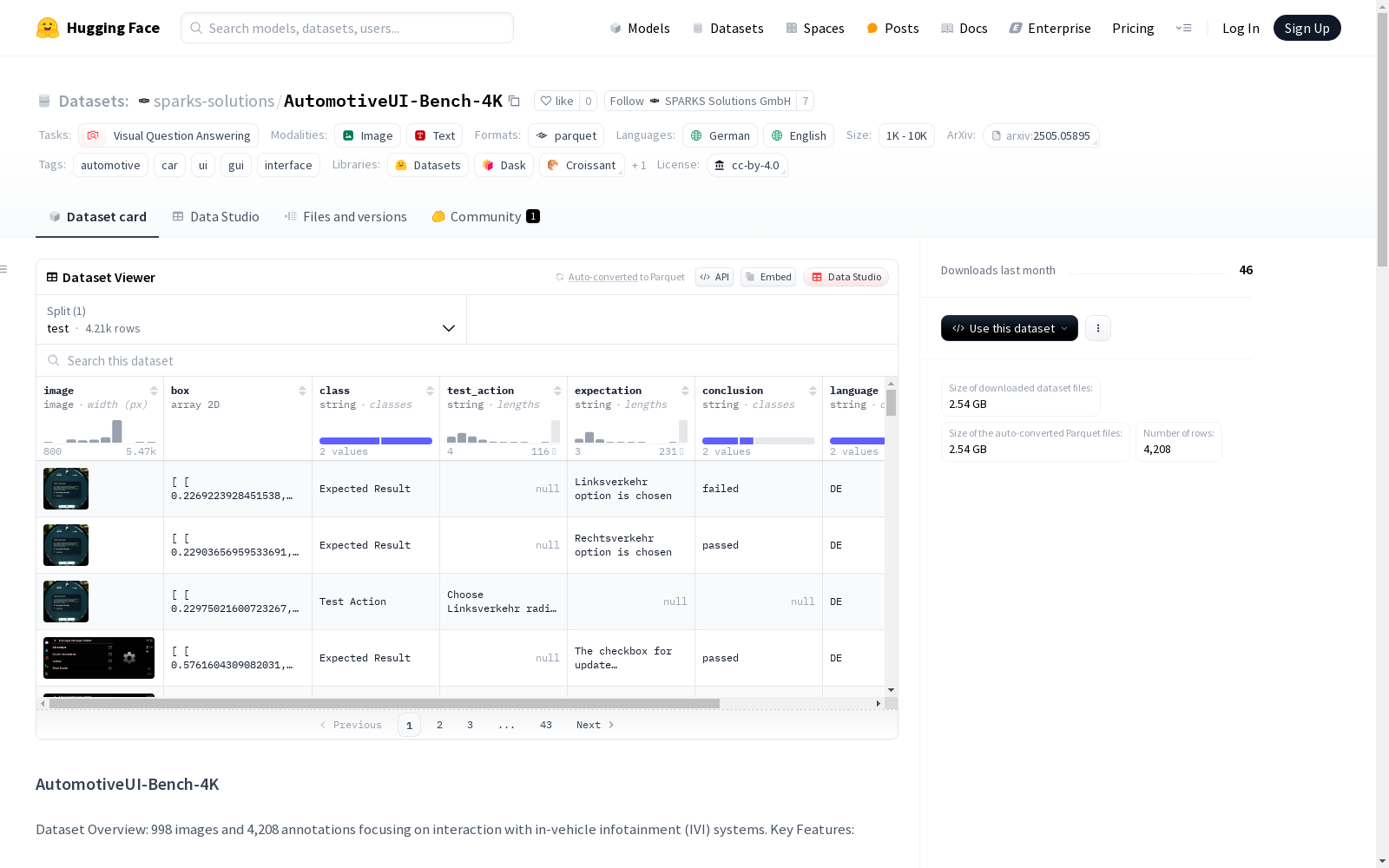Open the API button in Dataset Viewer
1389x868 pixels.
(714, 277)
